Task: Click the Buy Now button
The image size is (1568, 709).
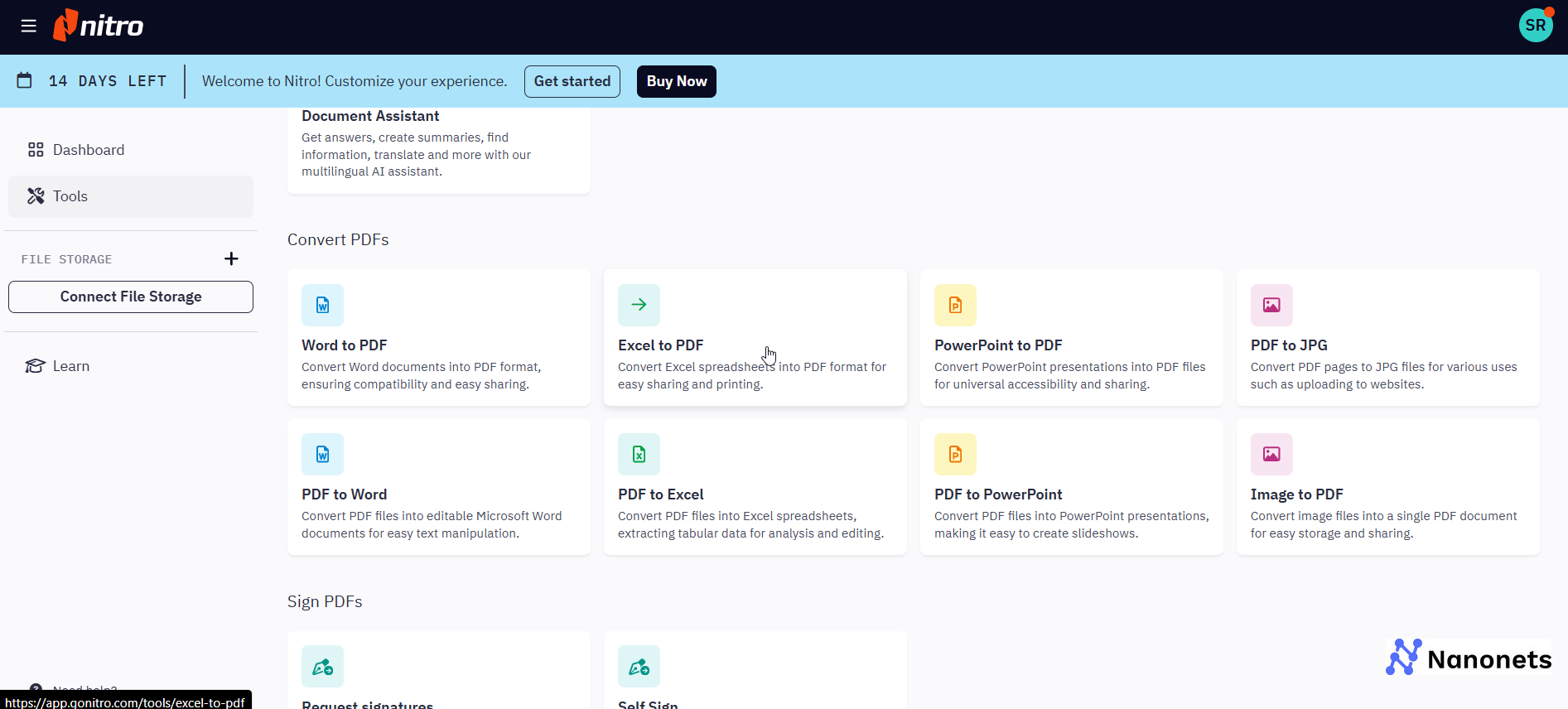Action: (x=677, y=81)
